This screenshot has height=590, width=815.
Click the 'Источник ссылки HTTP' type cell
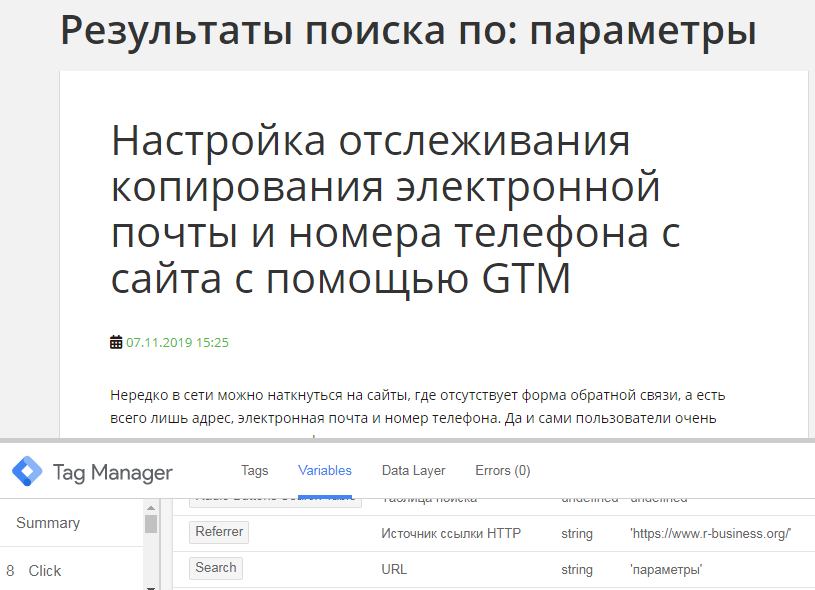pyautogui.click(x=451, y=533)
